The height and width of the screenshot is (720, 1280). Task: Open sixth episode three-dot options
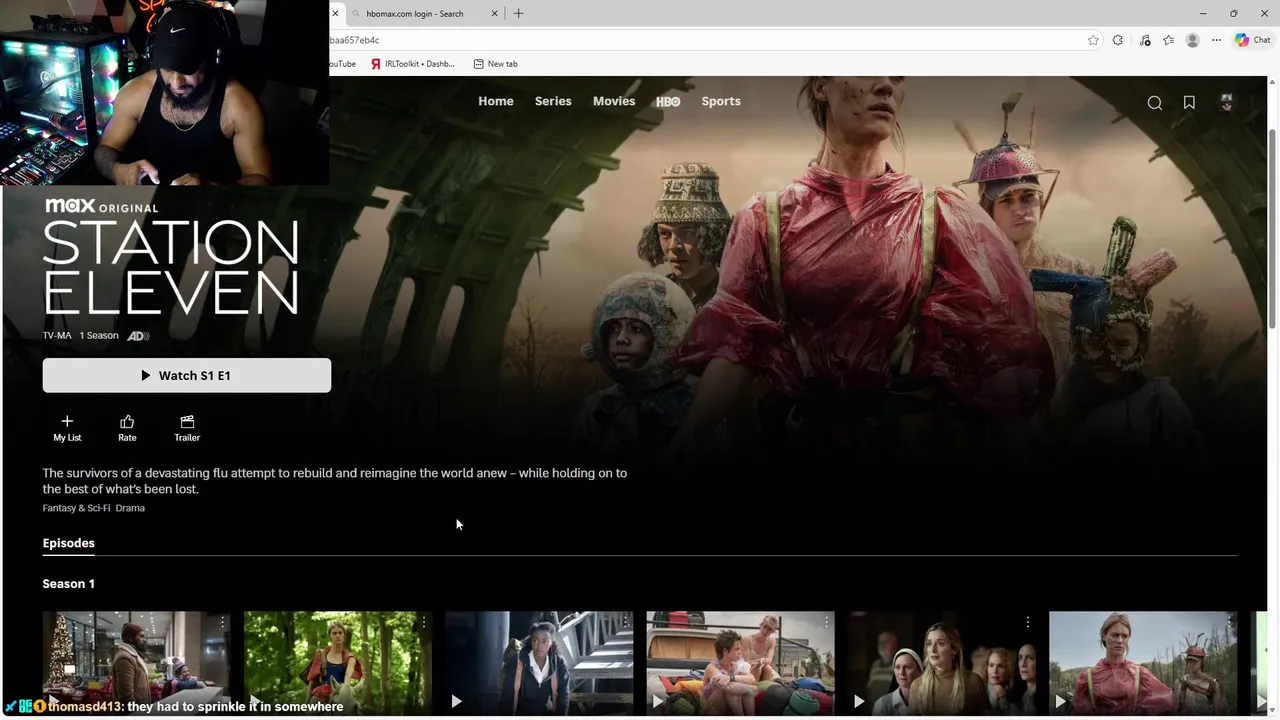pyautogui.click(x=1229, y=622)
